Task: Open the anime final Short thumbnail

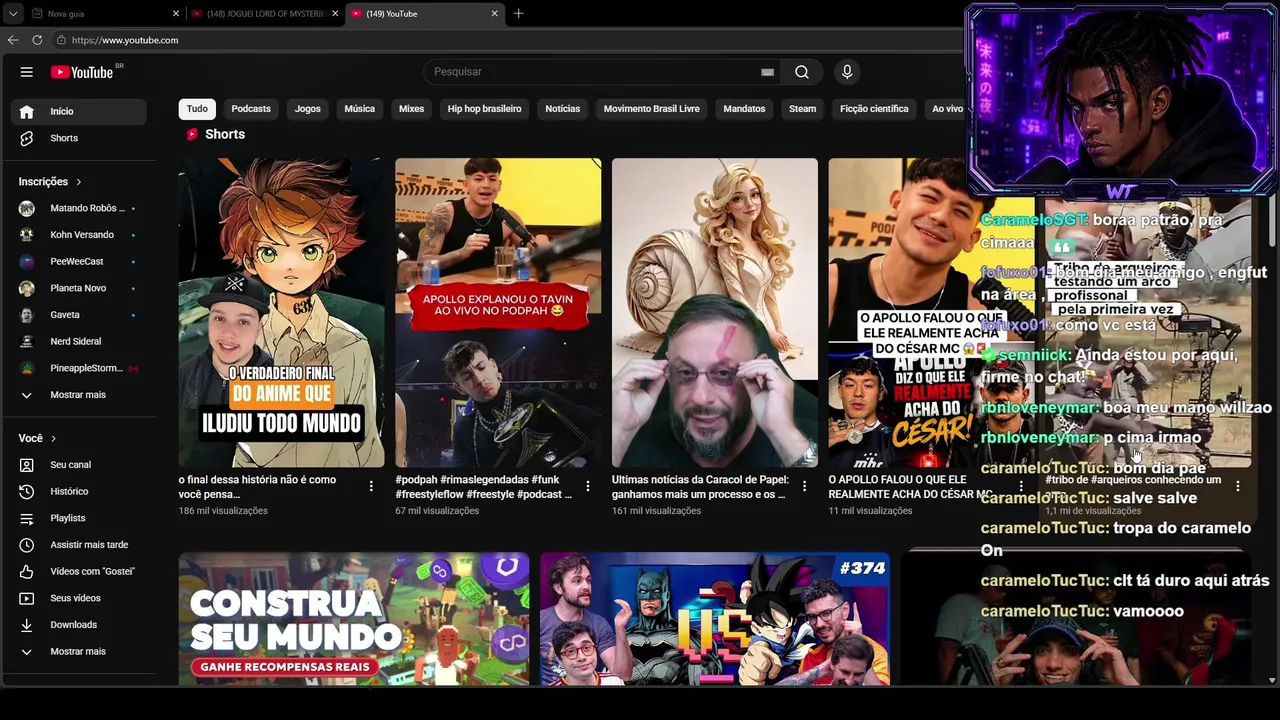Action: pos(281,313)
